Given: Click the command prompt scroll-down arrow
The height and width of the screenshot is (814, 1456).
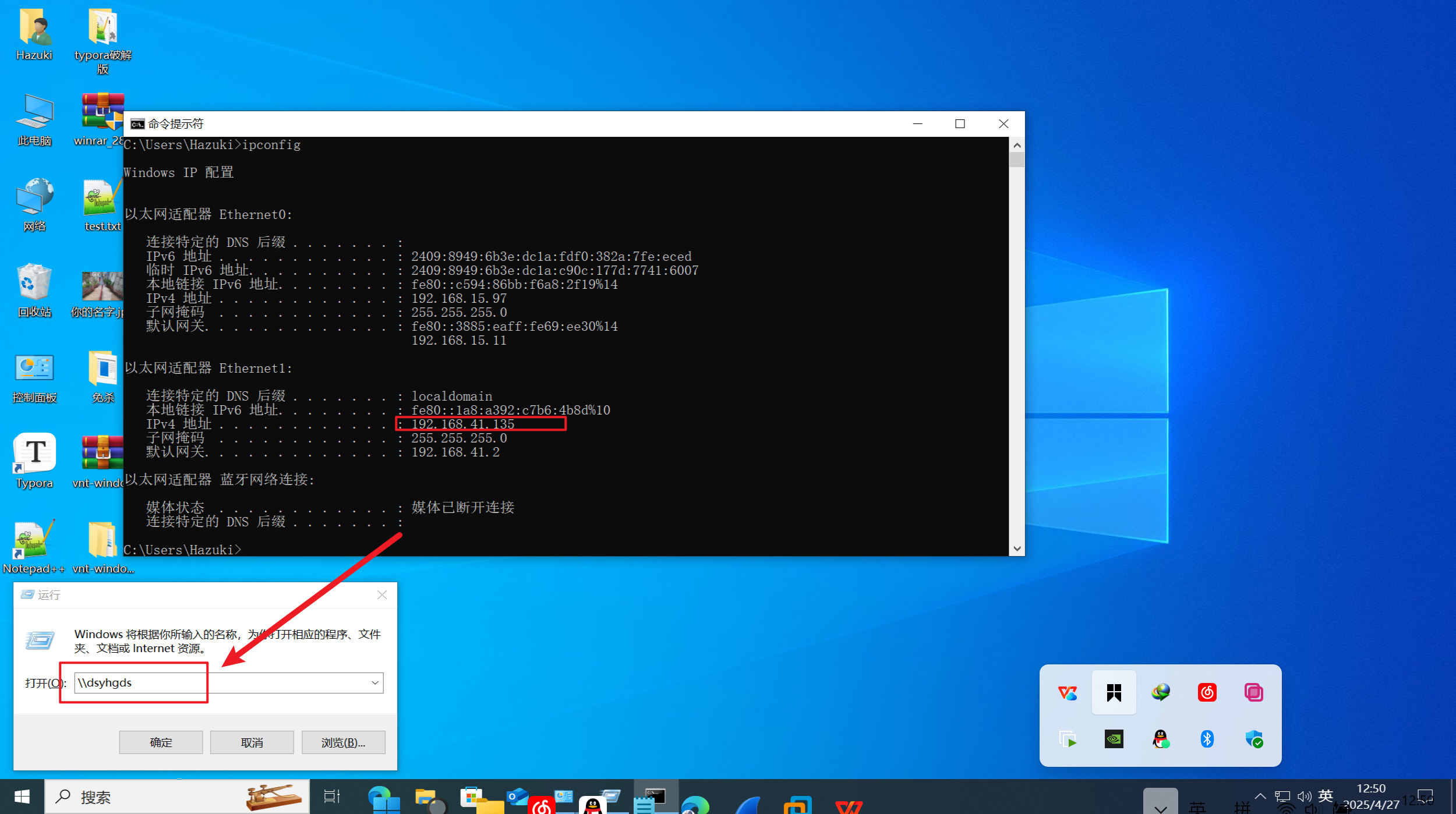Looking at the screenshot, I should (1017, 548).
